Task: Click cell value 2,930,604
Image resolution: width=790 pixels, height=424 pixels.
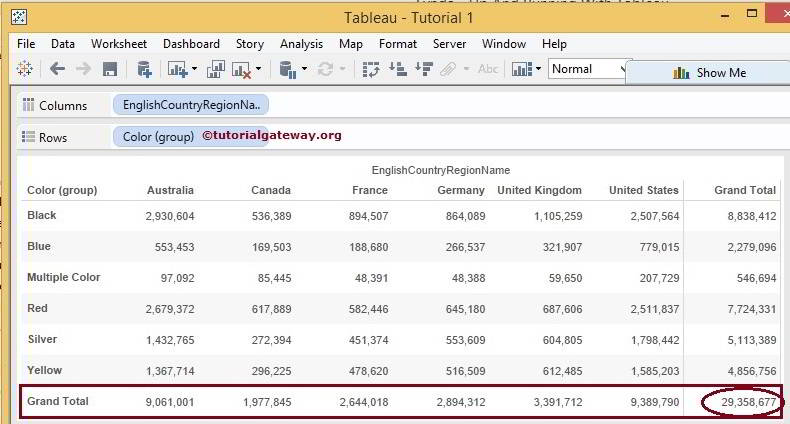Action: (x=170, y=217)
